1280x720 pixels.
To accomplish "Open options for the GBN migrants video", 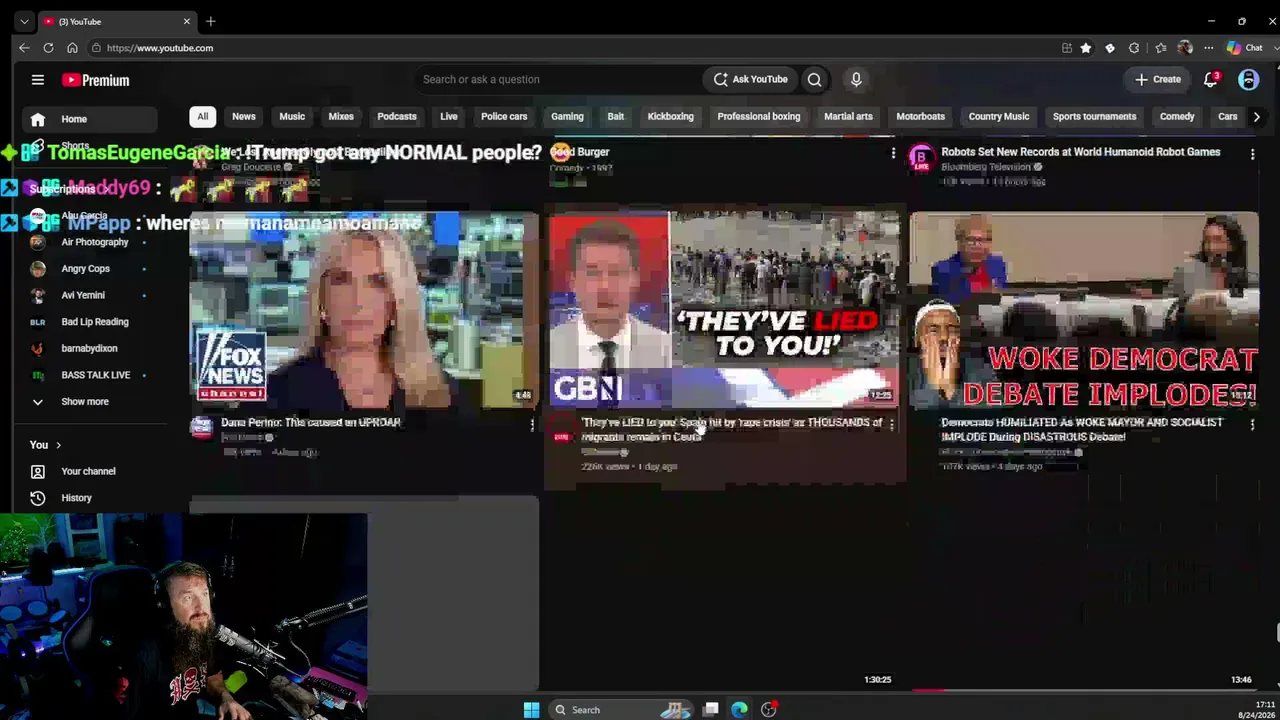I will pyautogui.click(x=892, y=425).
